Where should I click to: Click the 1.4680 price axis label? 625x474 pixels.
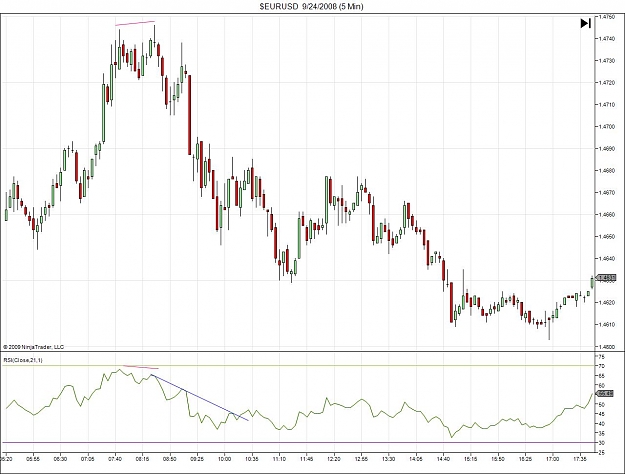pyautogui.click(x=607, y=171)
